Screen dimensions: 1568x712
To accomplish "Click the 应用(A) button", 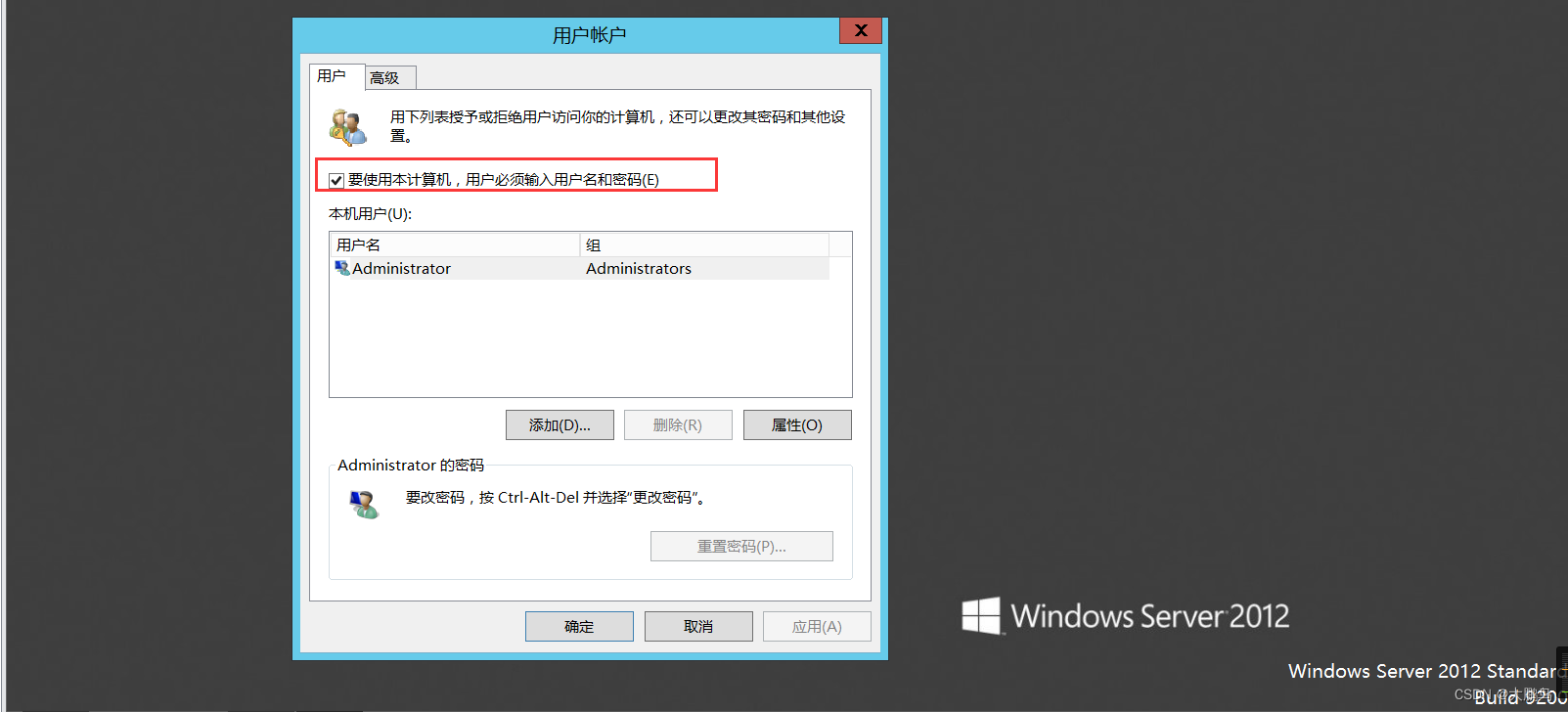I will [817, 627].
